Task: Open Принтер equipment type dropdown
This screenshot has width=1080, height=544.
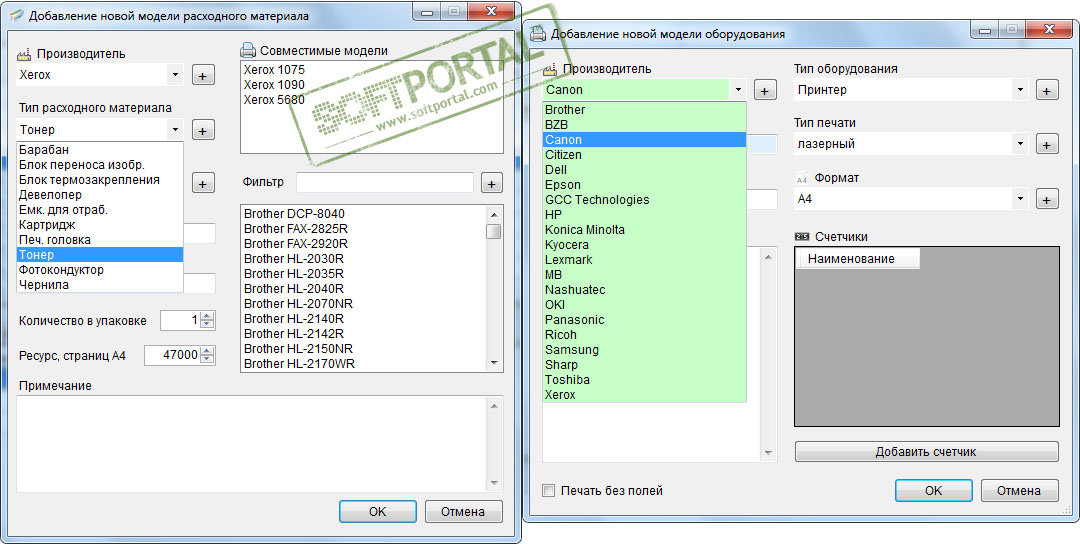Action: [1019, 90]
